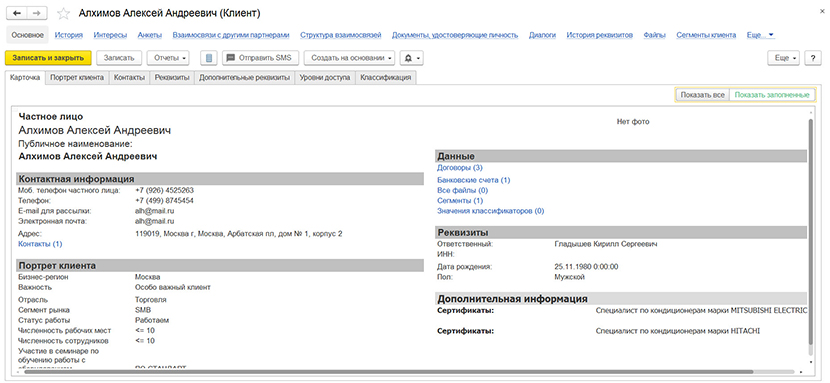Switch to the Портрет клиента tab

coord(77,78)
